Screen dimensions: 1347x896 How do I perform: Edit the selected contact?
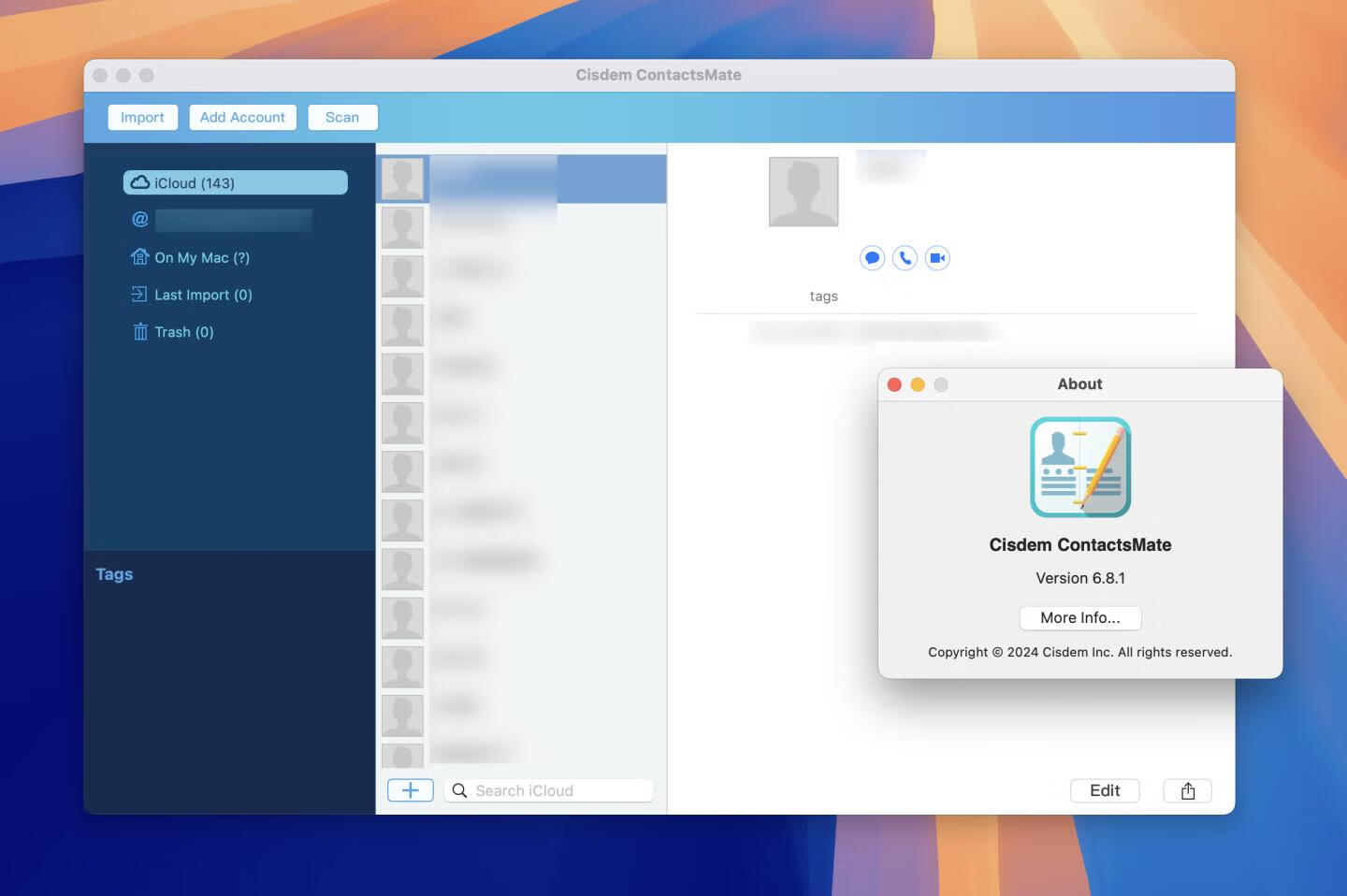tap(1105, 790)
